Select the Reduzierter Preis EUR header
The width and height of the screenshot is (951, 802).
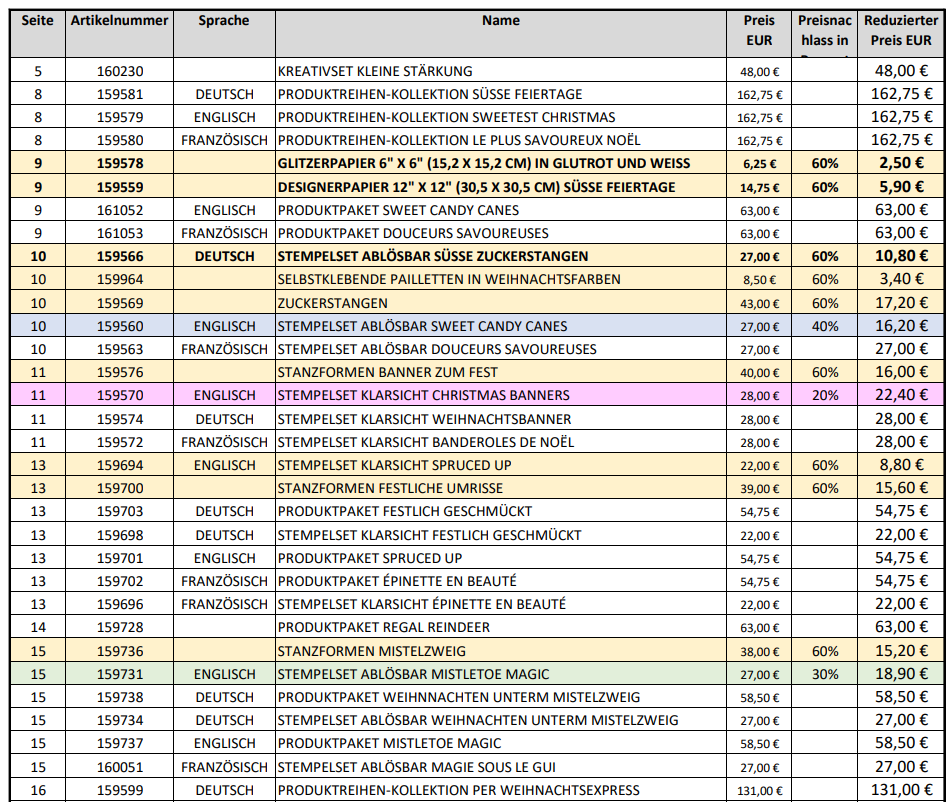point(901,33)
